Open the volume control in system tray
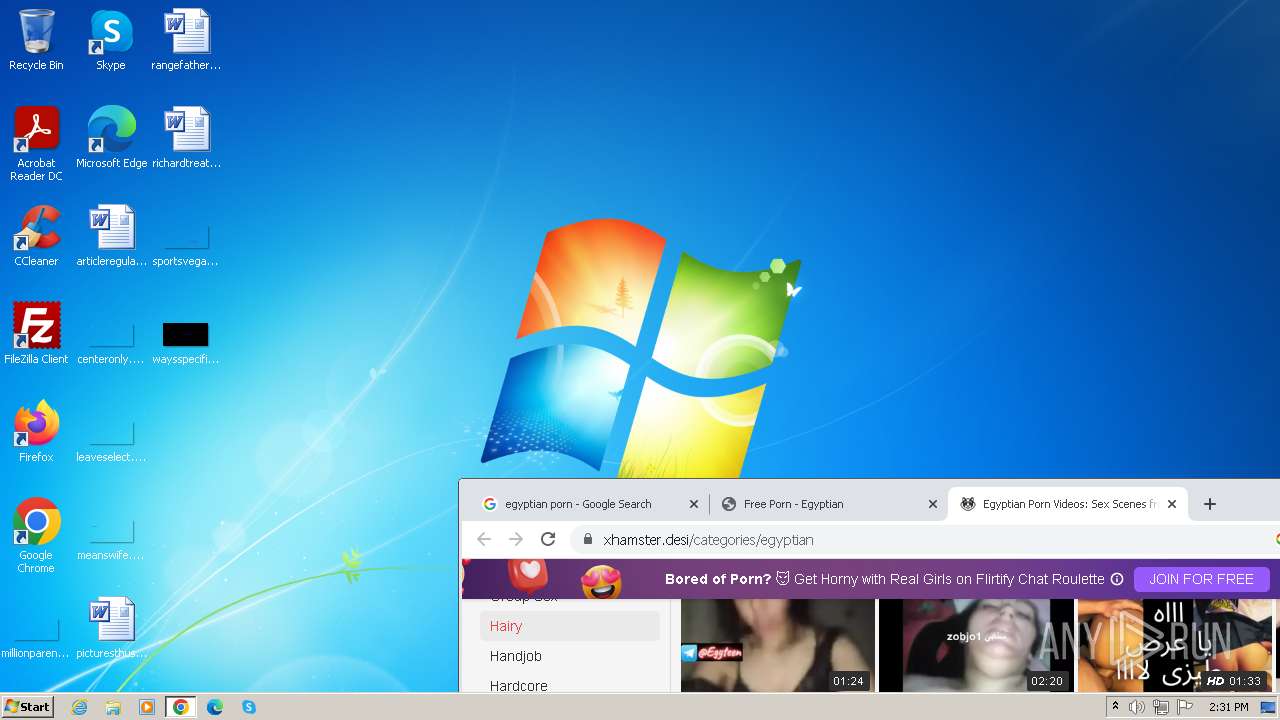The image size is (1280, 720). pyautogui.click(x=1137, y=707)
